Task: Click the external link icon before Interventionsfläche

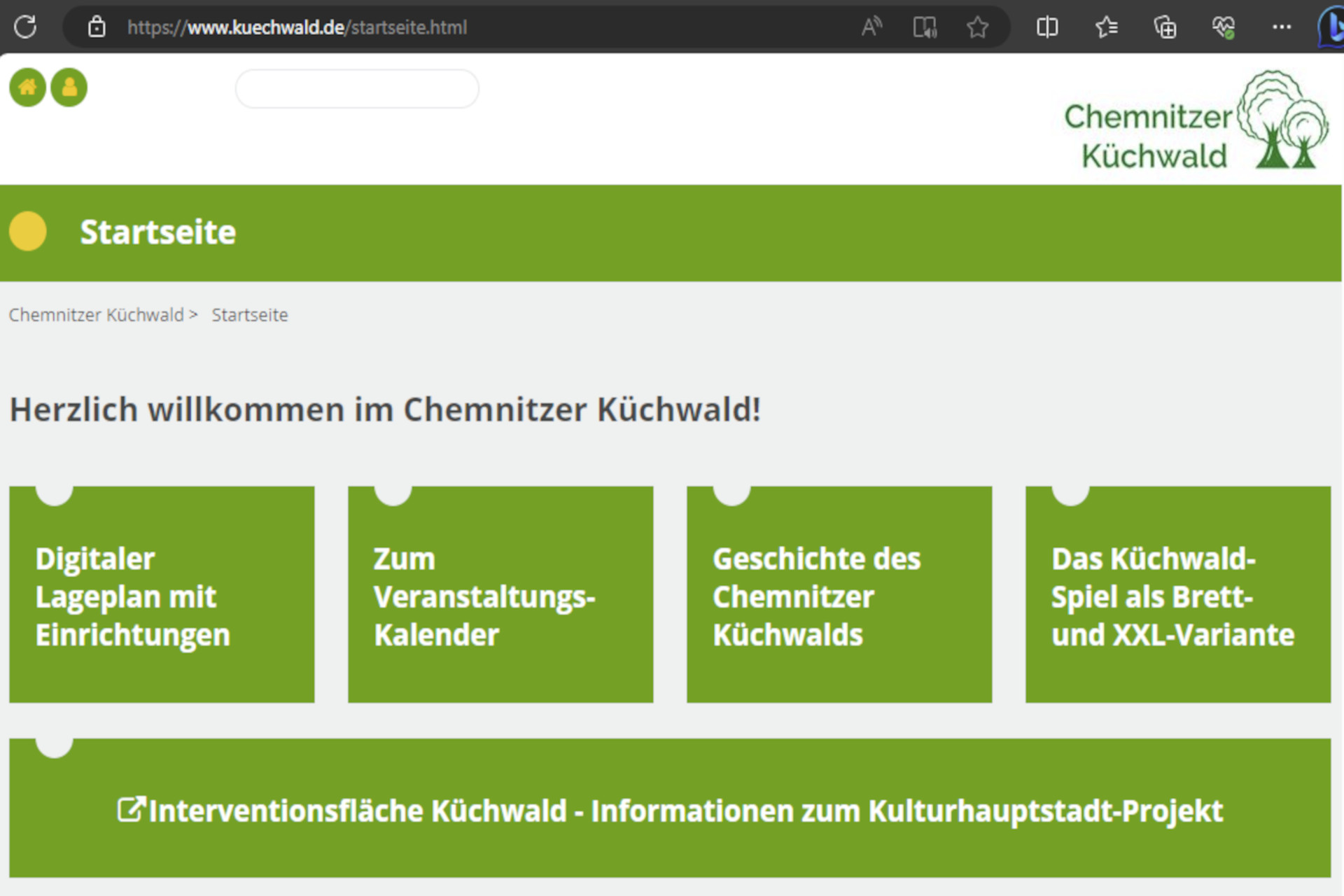Action: click(x=131, y=810)
